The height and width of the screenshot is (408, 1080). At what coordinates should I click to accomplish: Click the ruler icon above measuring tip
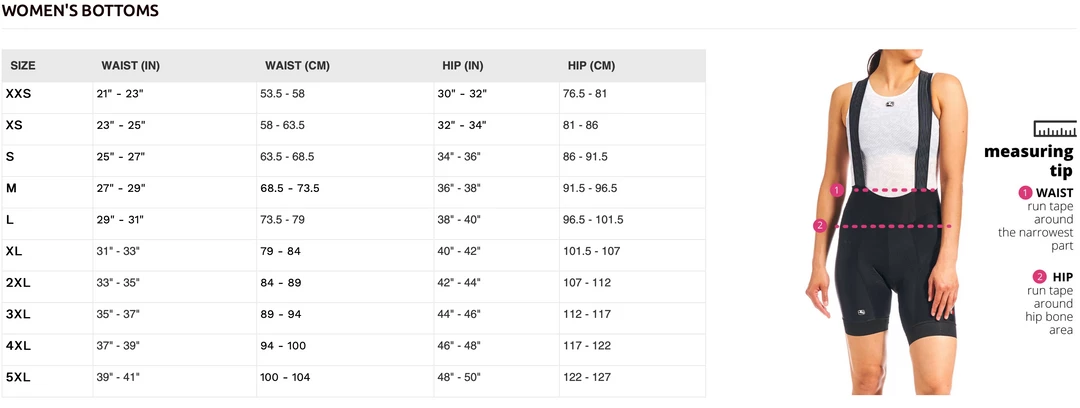pyautogui.click(x=1054, y=129)
